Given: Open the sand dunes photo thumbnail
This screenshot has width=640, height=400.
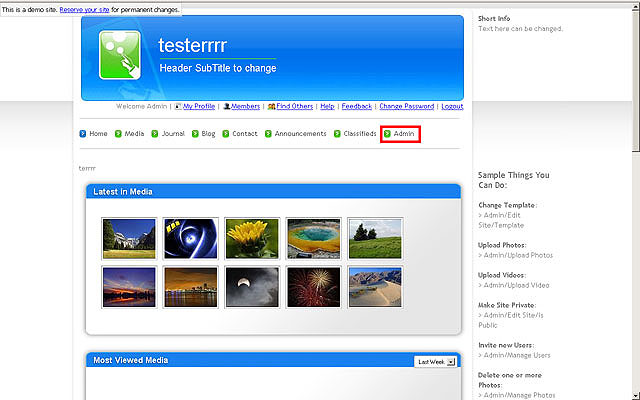Looking at the screenshot, I should 375,286.
